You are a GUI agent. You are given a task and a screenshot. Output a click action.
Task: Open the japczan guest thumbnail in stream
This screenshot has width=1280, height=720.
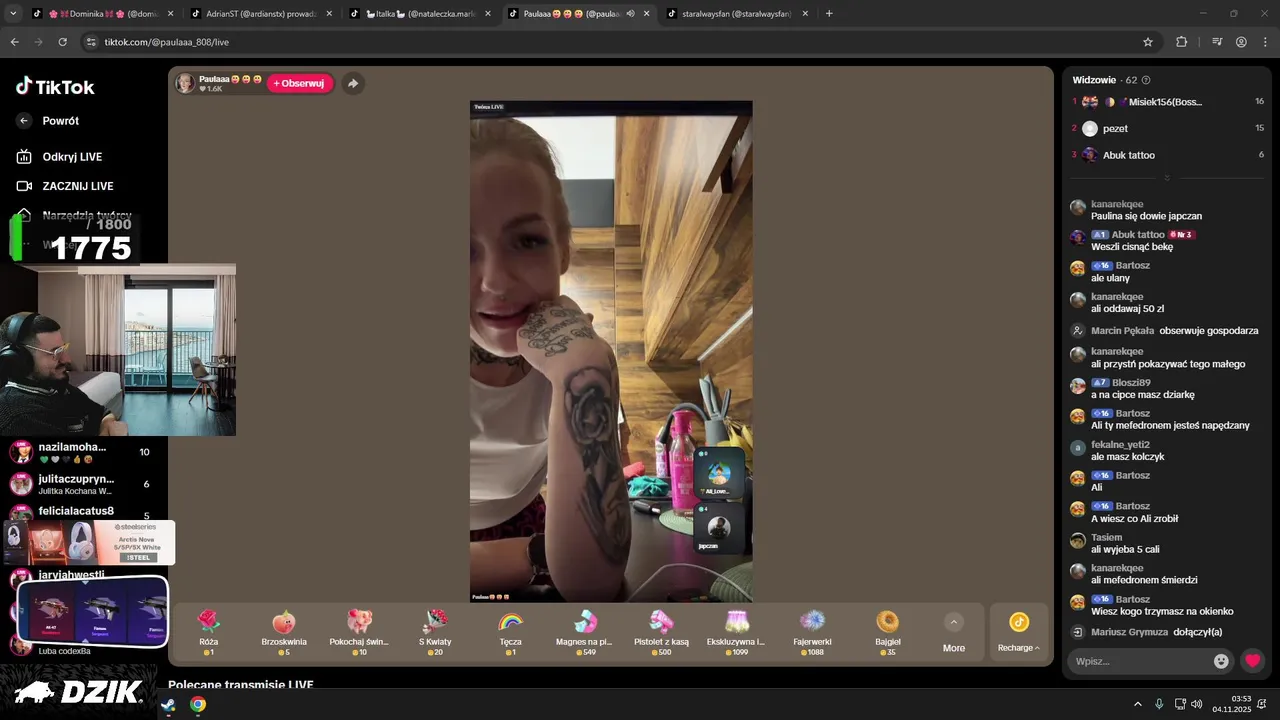(719, 528)
